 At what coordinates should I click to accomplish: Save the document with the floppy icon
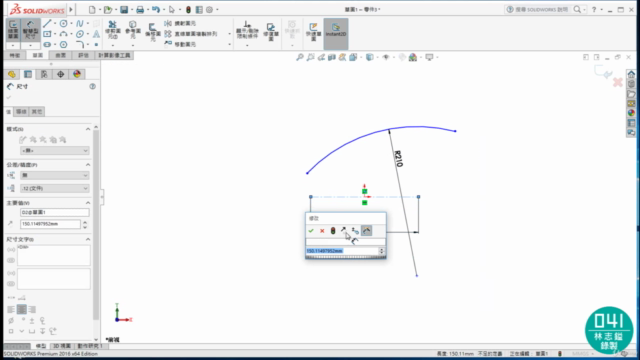[124, 9]
